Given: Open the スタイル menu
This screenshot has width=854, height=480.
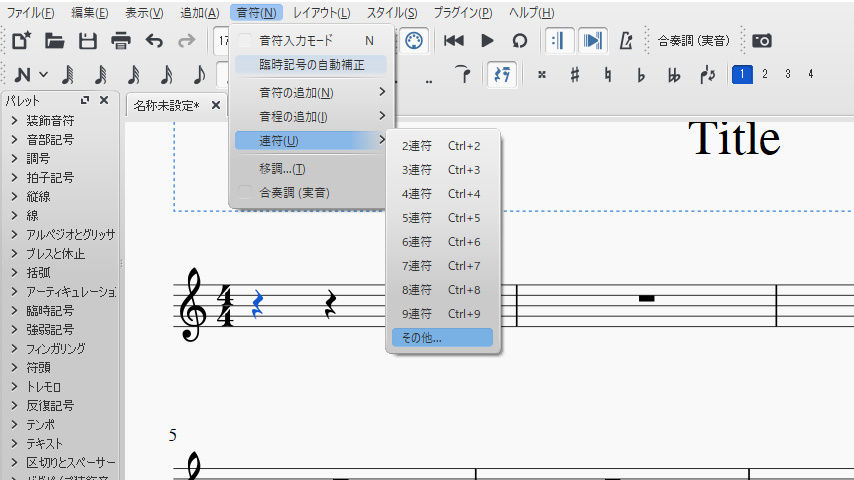Looking at the screenshot, I should [x=392, y=13].
